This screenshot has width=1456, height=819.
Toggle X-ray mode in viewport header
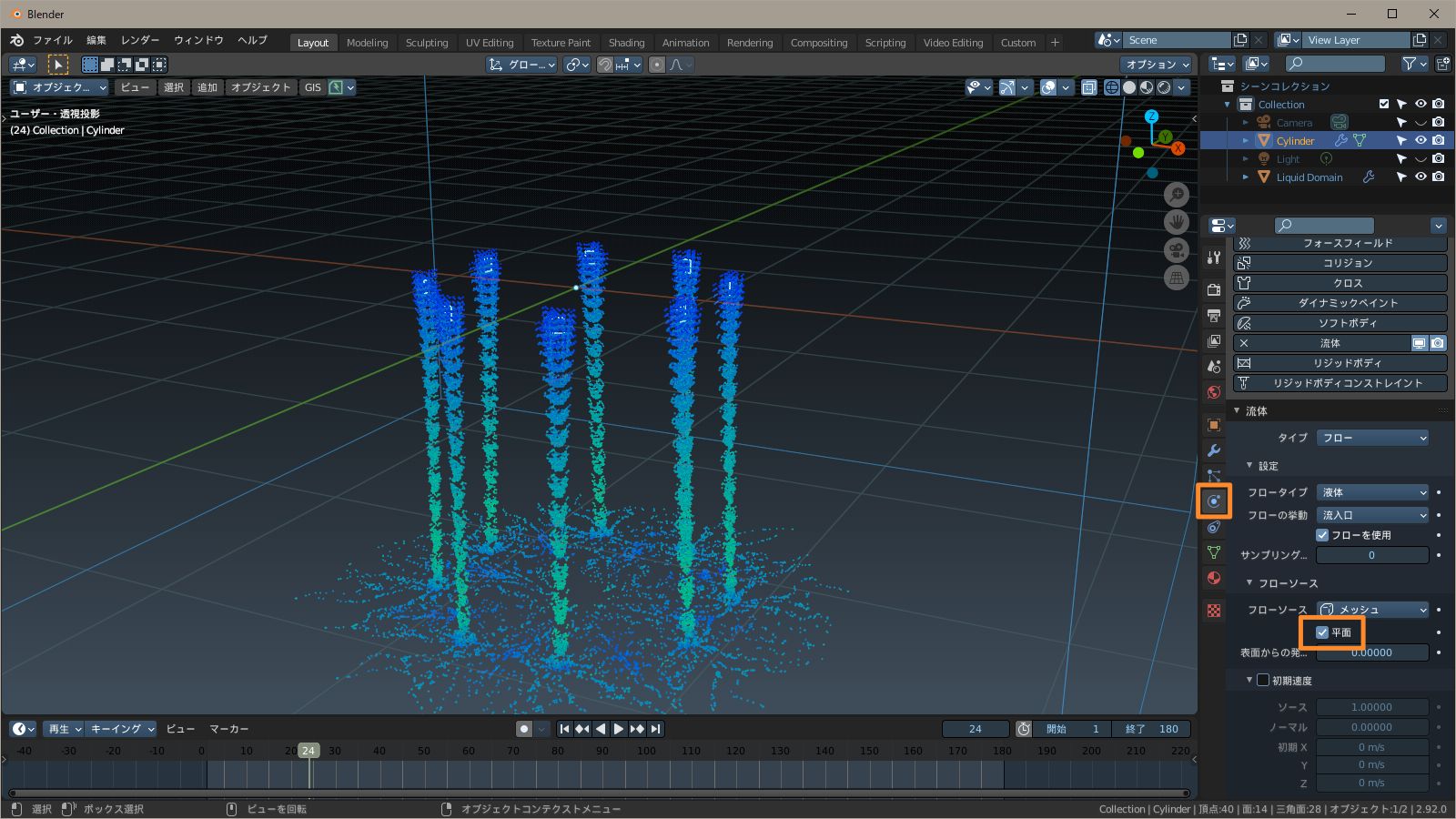(1088, 87)
